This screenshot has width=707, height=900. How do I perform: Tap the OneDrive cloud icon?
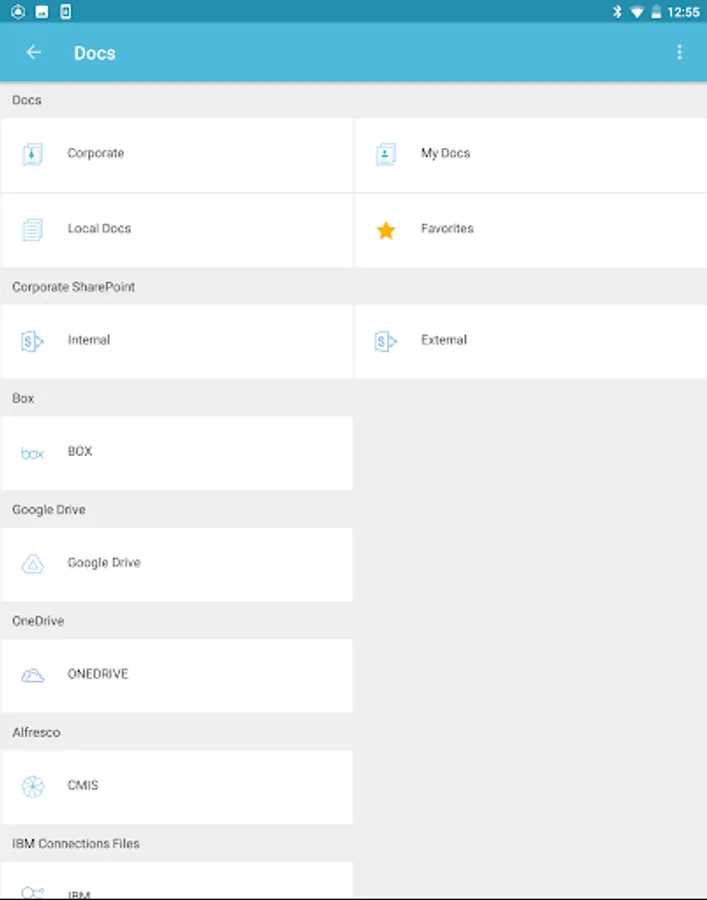point(32,675)
